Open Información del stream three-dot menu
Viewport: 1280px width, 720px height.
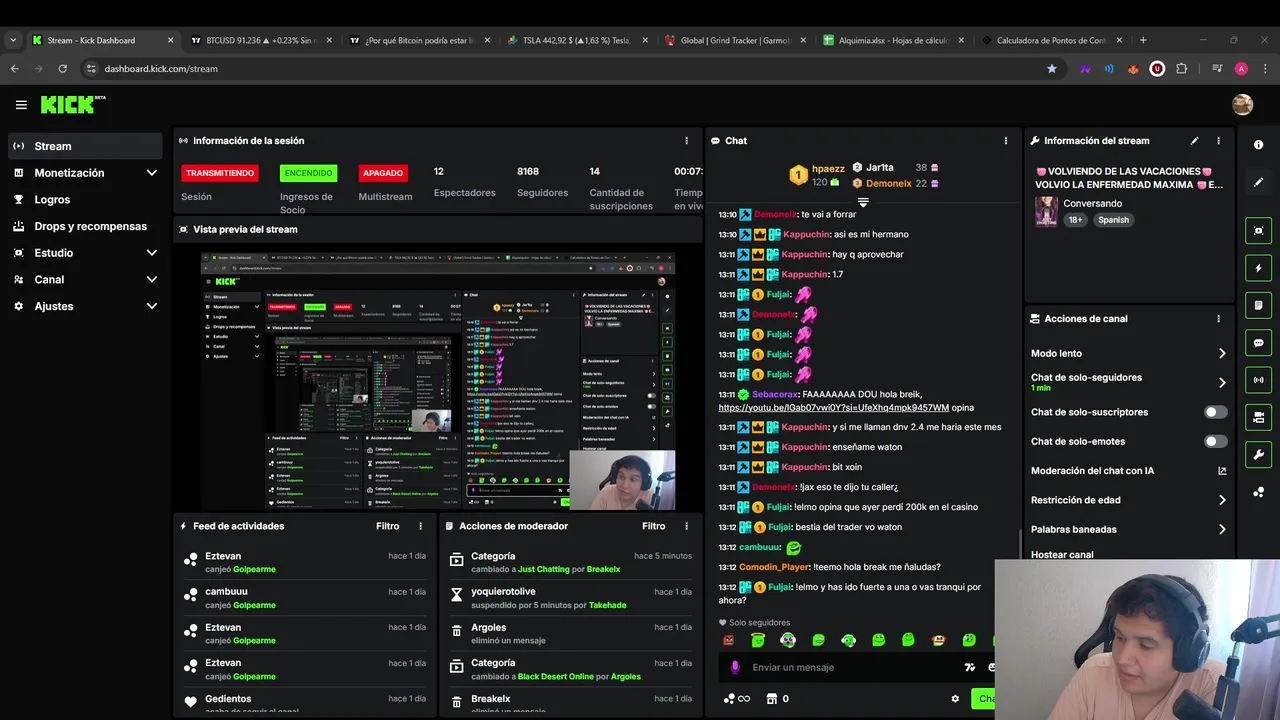click(1218, 141)
